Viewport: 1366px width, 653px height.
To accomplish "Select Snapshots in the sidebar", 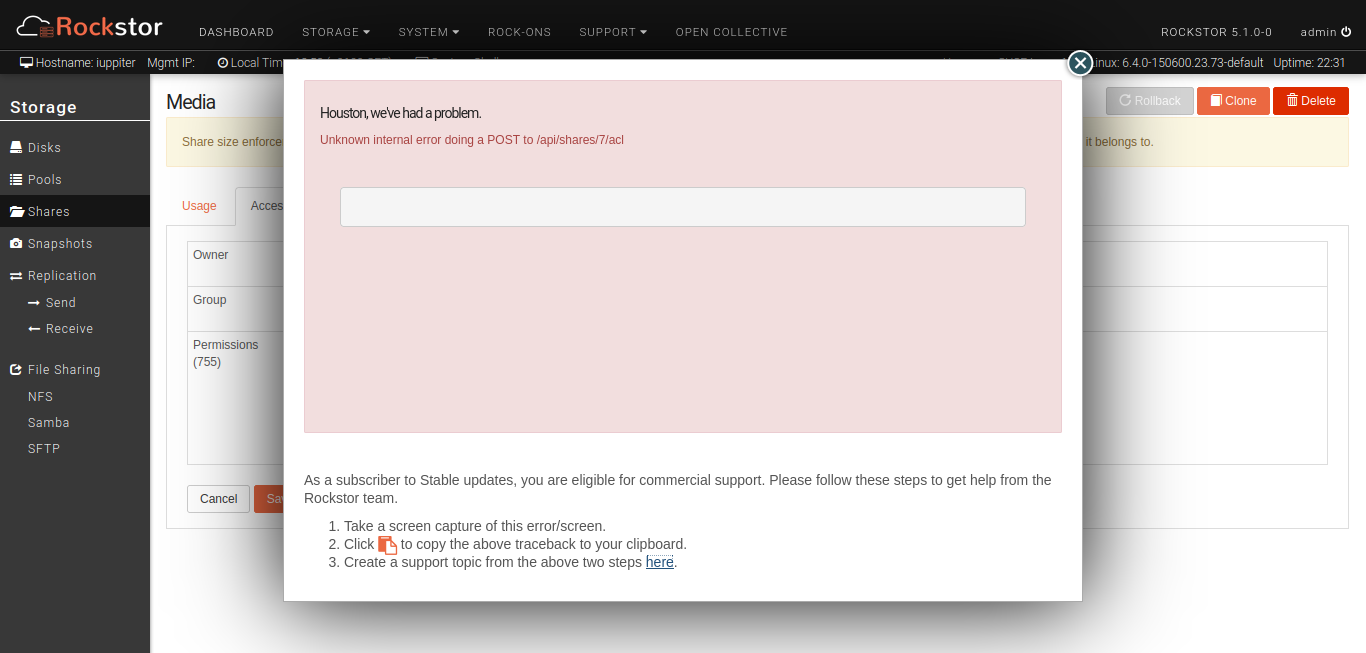I will click(59, 244).
